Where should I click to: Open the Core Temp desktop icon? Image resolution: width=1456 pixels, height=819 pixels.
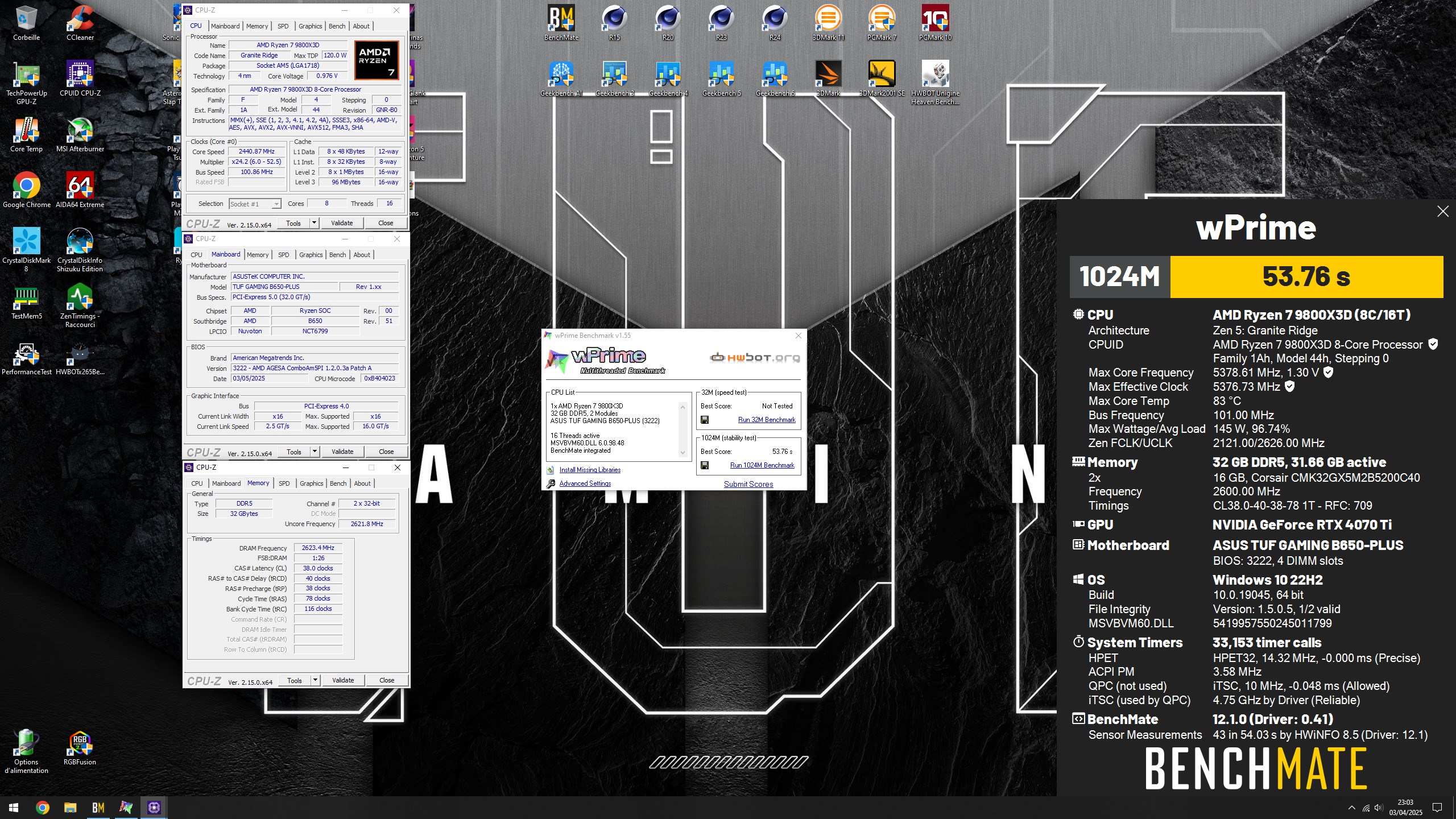(27, 134)
